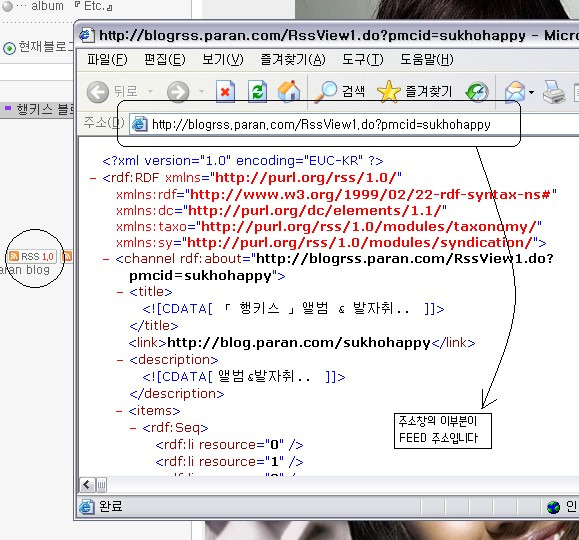Open the 편집(E) menu

tap(165, 59)
